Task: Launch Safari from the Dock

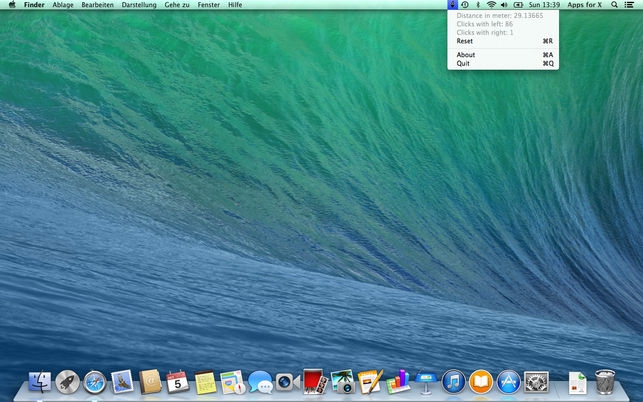Action: pyautogui.click(x=95, y=381)
